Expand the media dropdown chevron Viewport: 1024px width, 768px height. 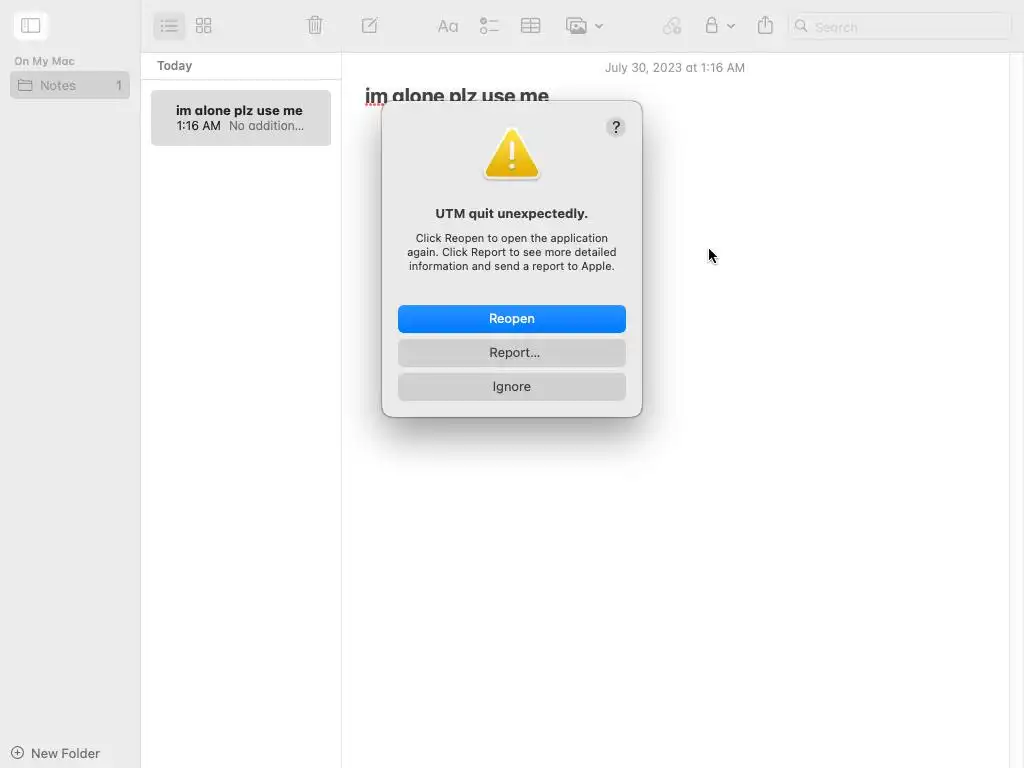point(599,27)
